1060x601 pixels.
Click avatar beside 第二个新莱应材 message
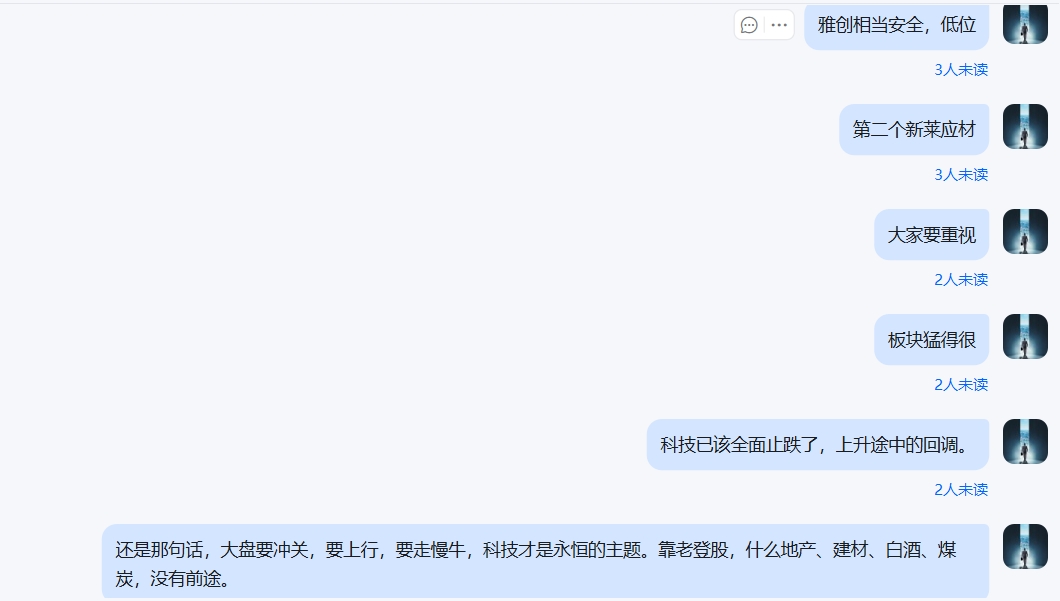[1025, 126]
